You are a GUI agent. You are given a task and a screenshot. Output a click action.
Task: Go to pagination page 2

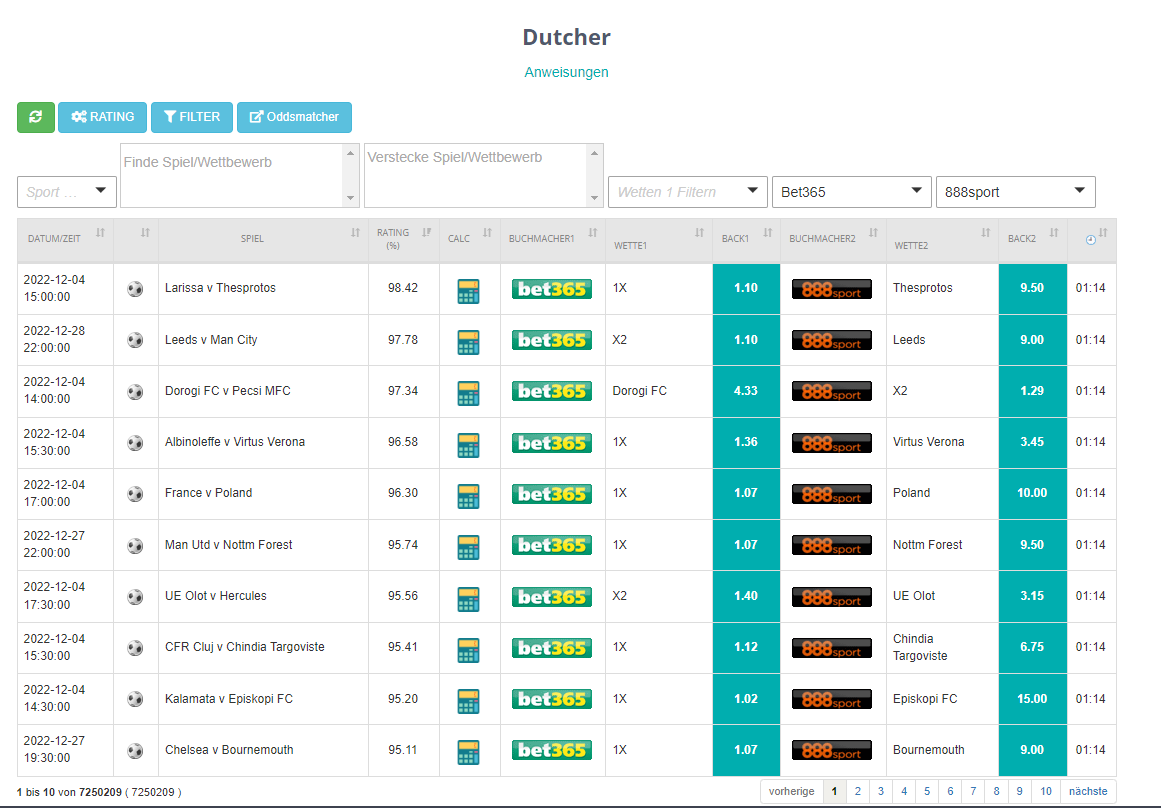[x=857, y=791]
